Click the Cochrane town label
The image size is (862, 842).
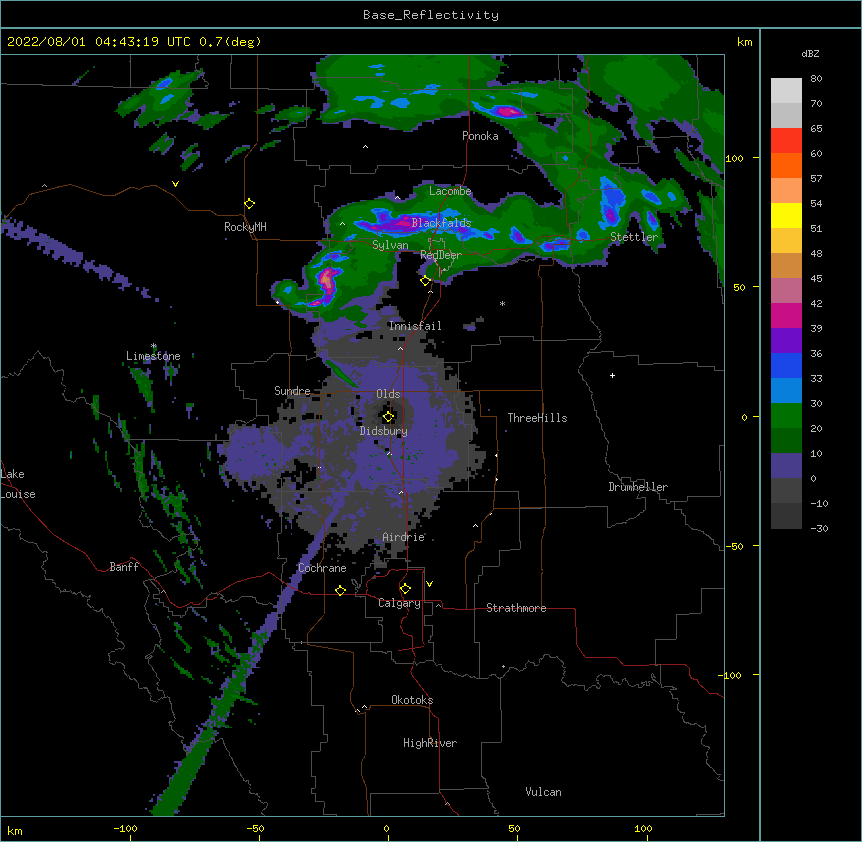tap(322, 568)
